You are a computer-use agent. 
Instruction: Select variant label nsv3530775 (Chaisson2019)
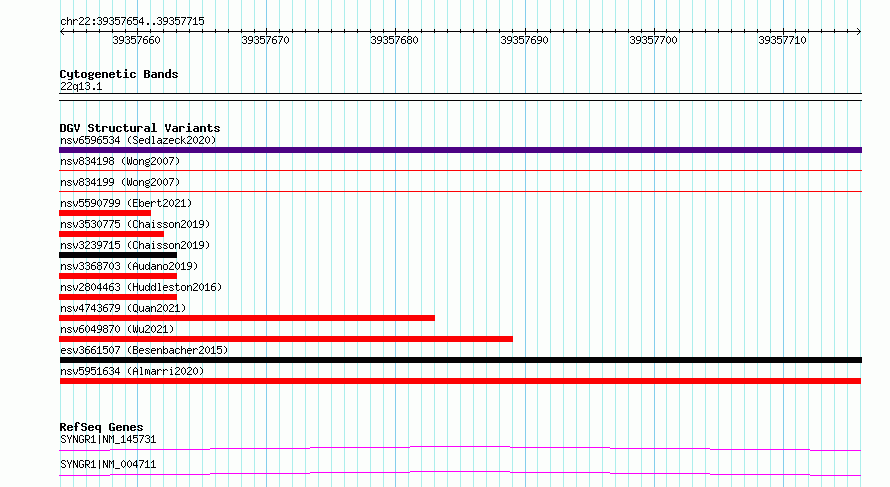(x=135, y=224)
